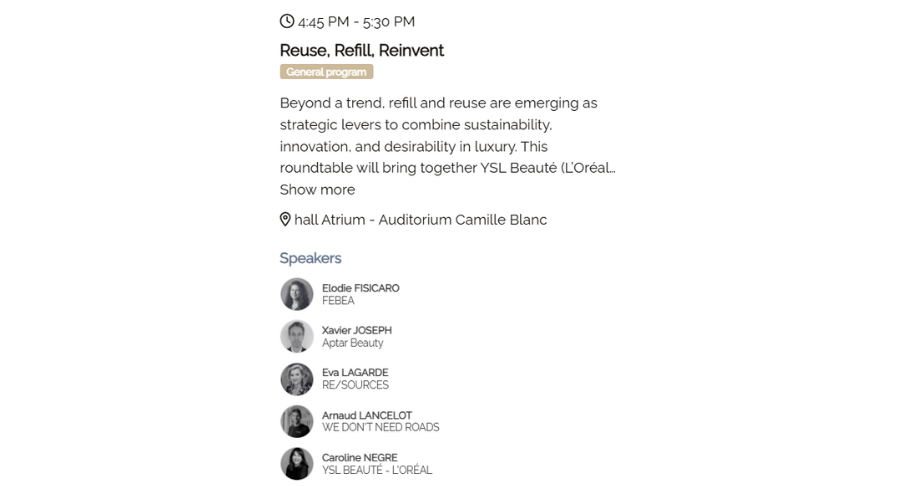Click the YSL BEAUTÉ - L'ORÉAL company label
This screenshot has height=486, width=900.
377,470
